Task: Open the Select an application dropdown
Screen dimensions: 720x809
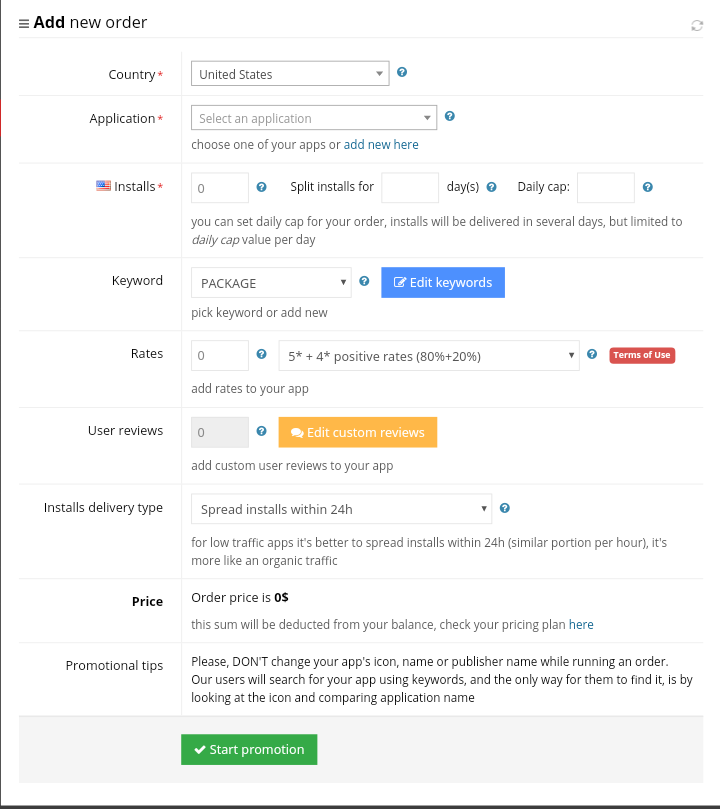Action: pyautogui.click(x=314, y=118)
